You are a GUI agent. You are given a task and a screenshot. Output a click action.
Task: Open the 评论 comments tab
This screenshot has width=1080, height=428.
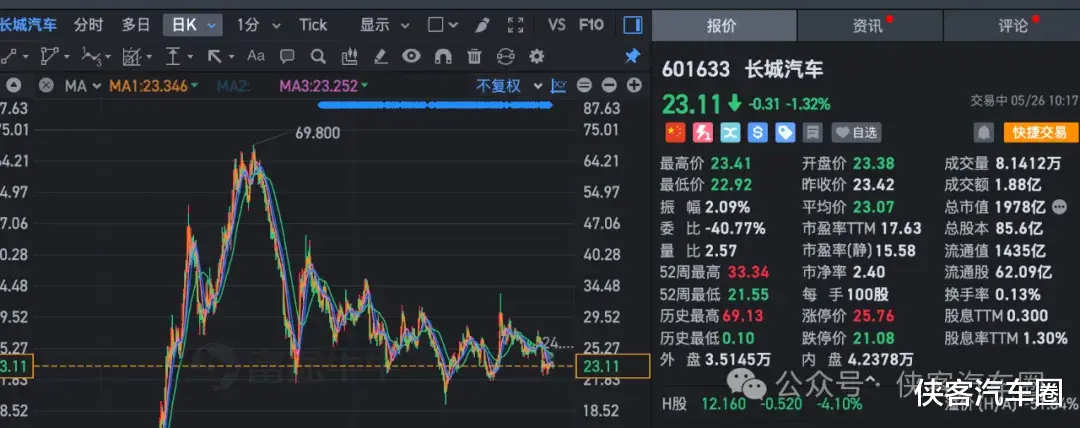(1012, 26)
